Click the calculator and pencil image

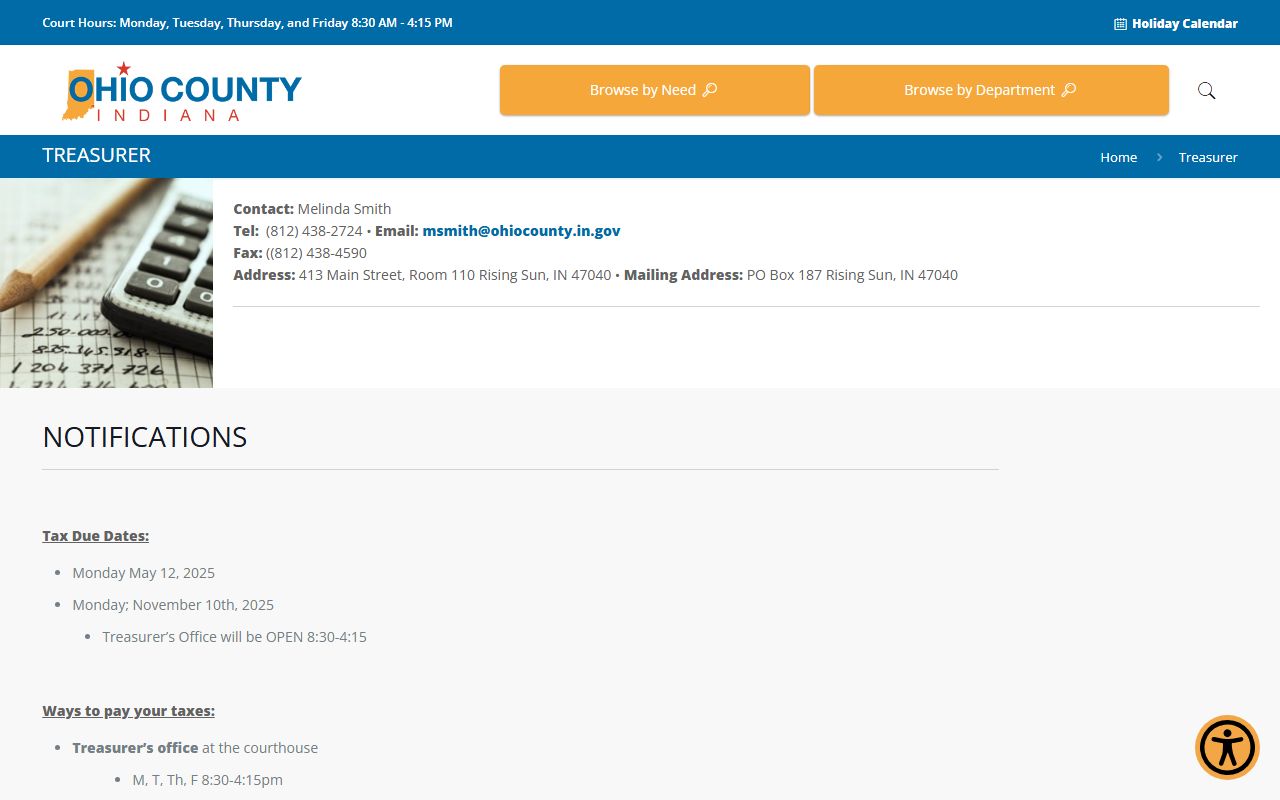pyautogui.click(x=106, y=283)
